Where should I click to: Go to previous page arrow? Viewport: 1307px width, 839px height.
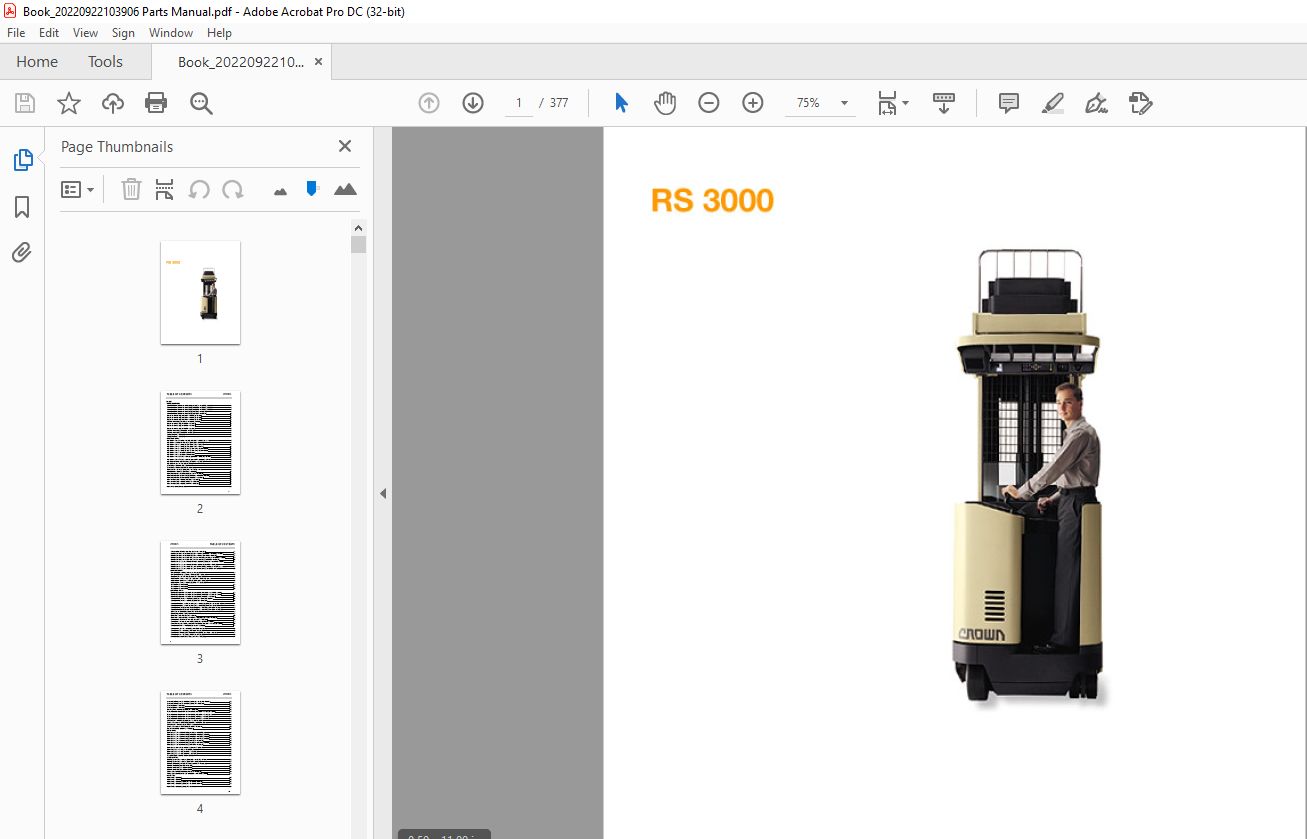429,103
